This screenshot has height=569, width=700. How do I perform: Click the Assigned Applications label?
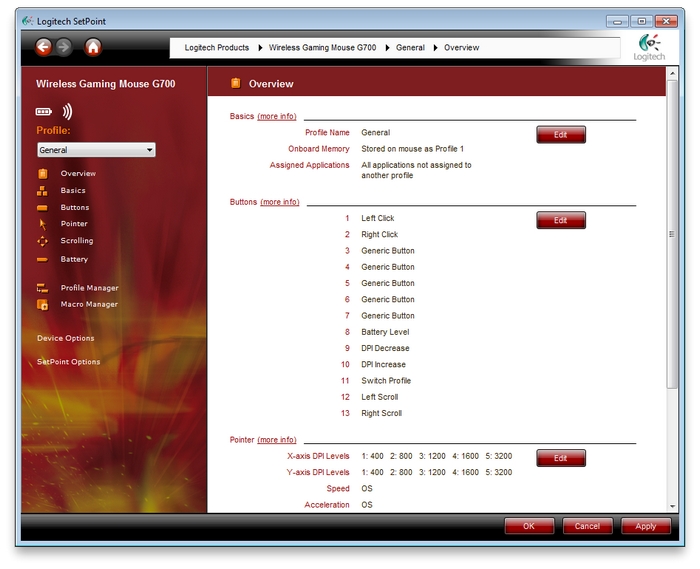pos(309,165)
